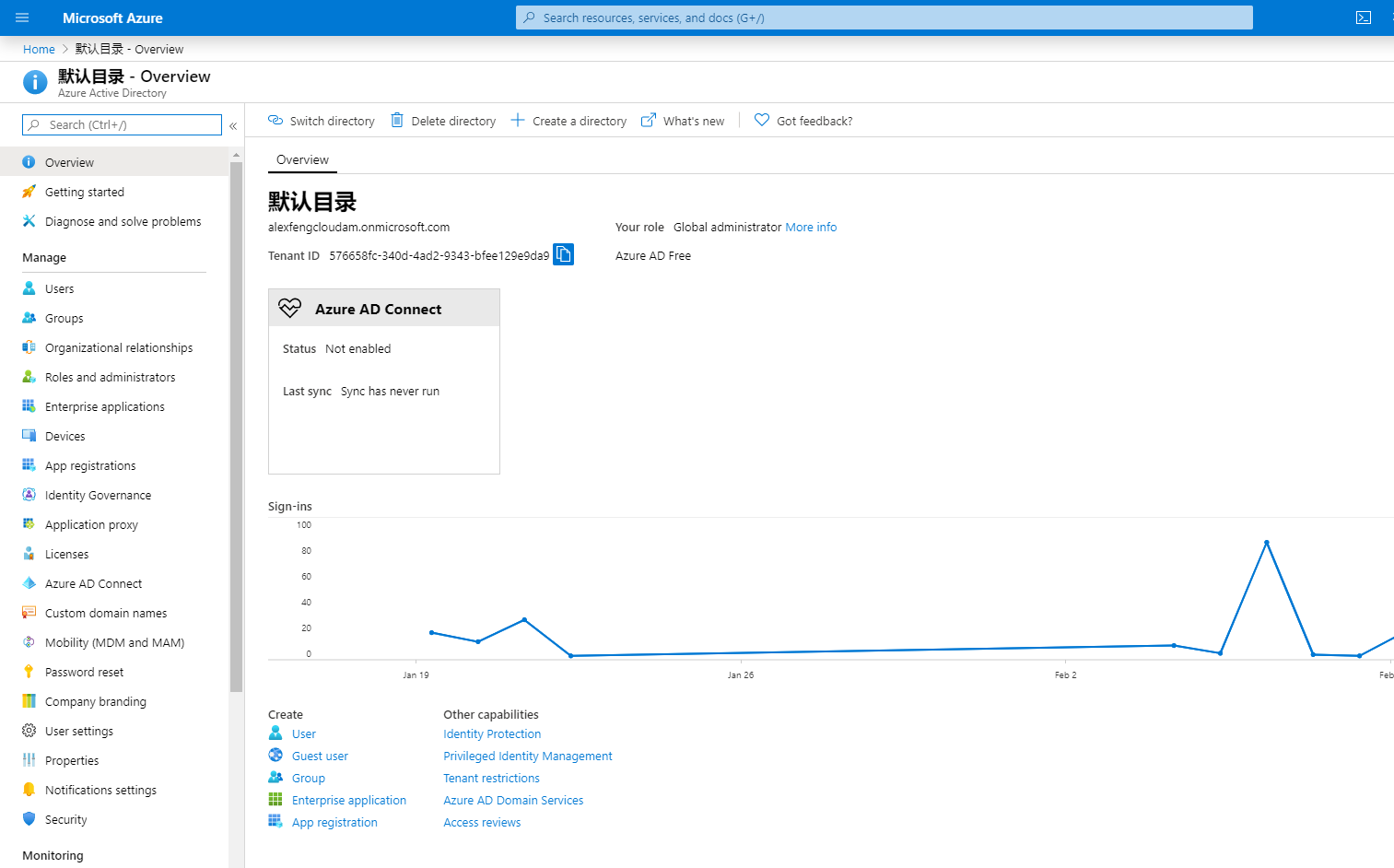This screenshot has width=1394, height=868.
Task: Click the Home breadcrumb link
Action: (x=39, y=49)
